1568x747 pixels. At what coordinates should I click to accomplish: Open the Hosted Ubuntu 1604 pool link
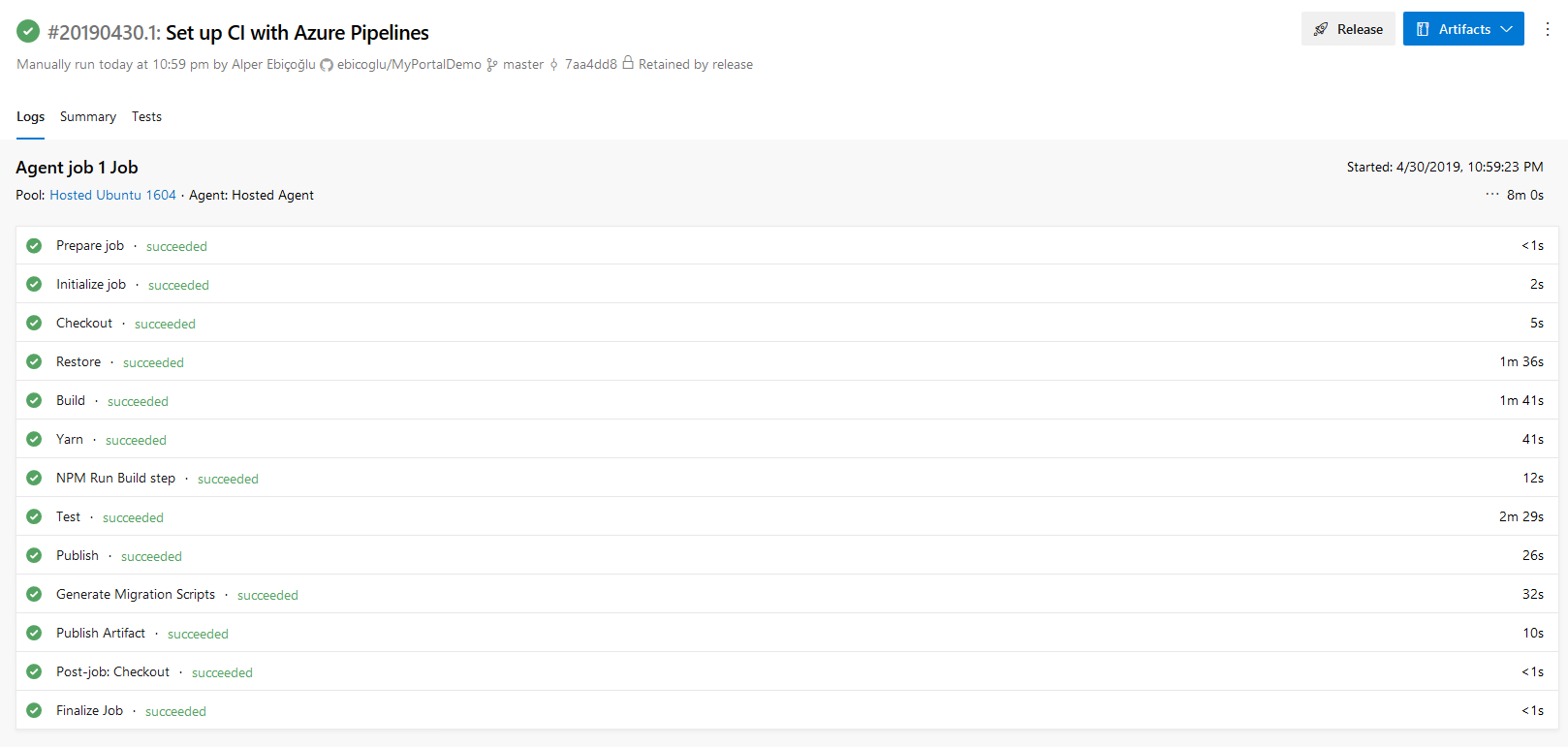[x=112, y=195]
